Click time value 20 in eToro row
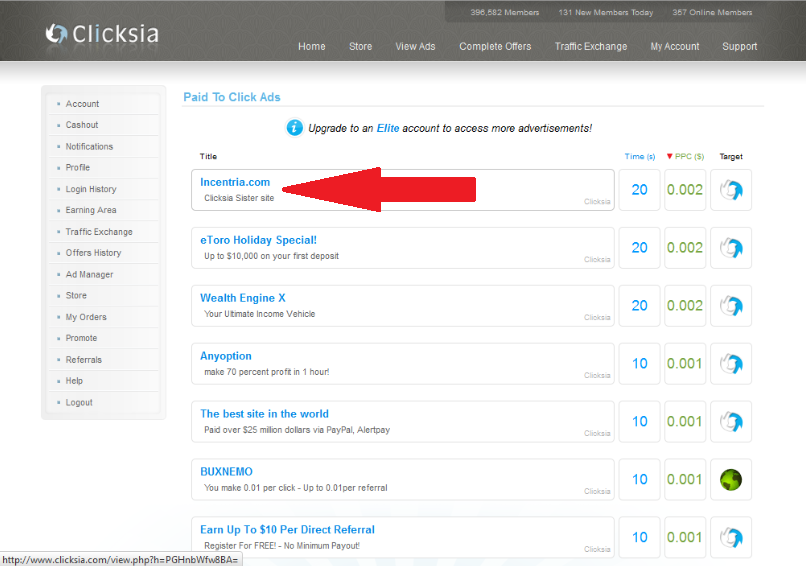The height and width of the screenshot is (566, 806). (x=639, y=248)
